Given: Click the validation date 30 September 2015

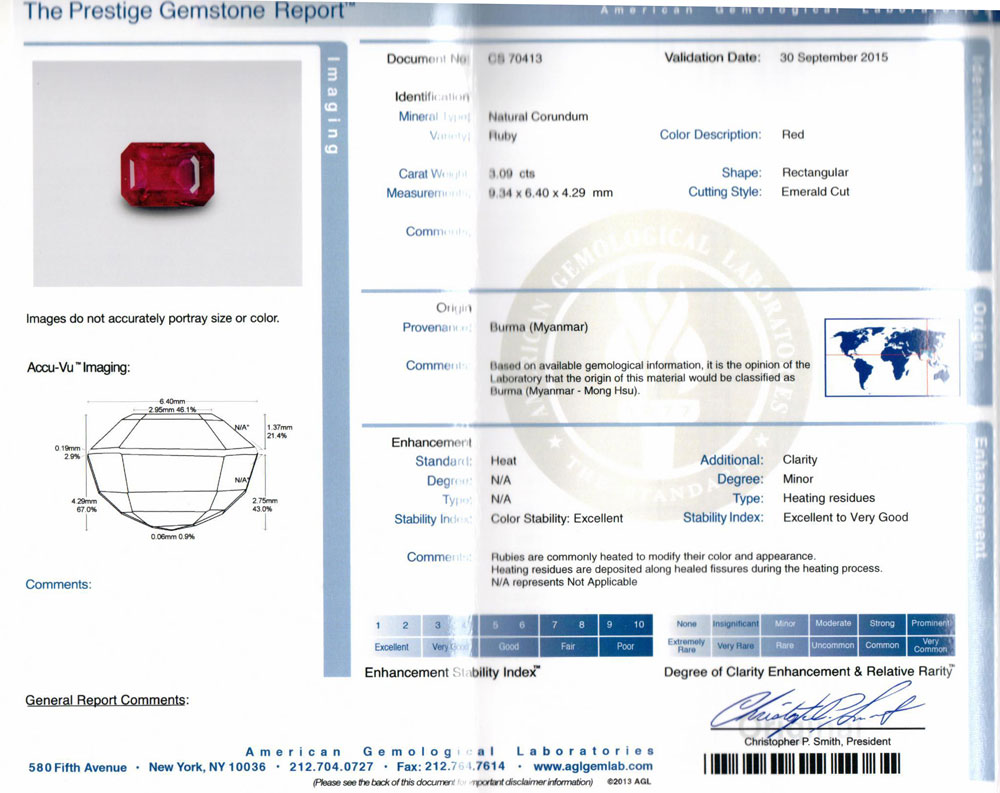Looking at the screenshot, I should pos(833,58).
